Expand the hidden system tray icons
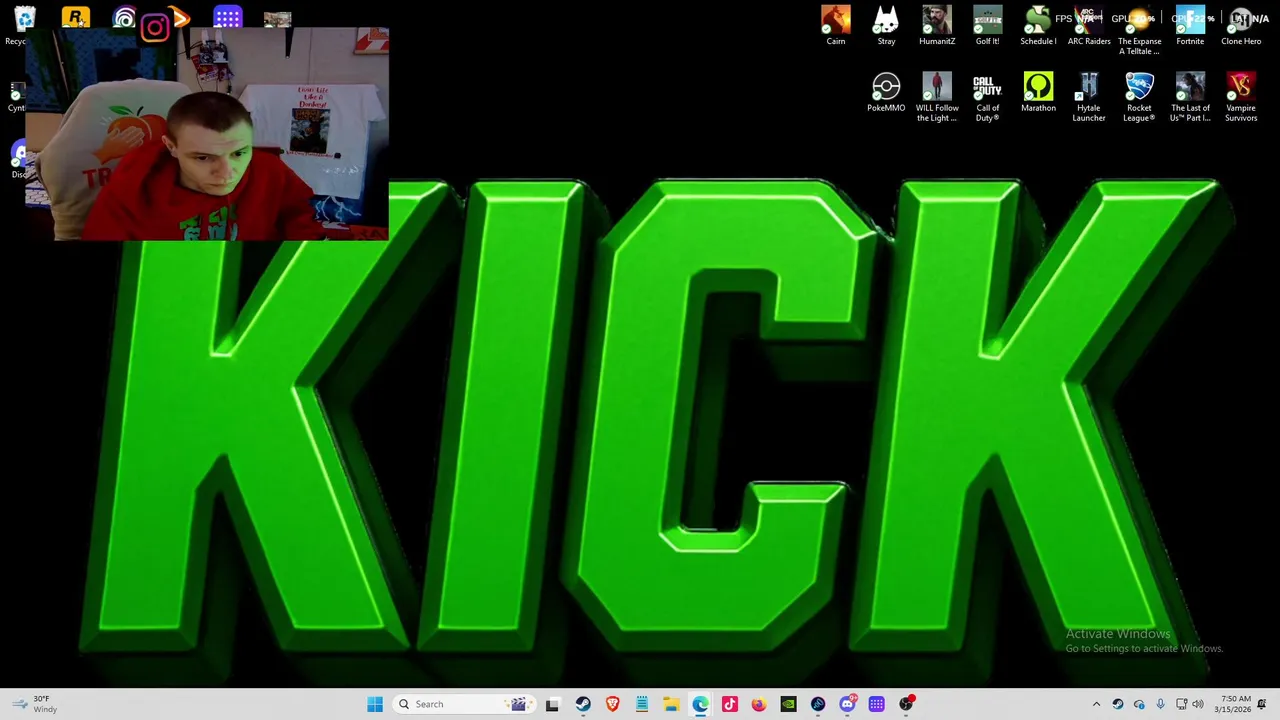The width and height of the screenshot is (1280, 720). pyautogui.click(x=1096, y=704)
